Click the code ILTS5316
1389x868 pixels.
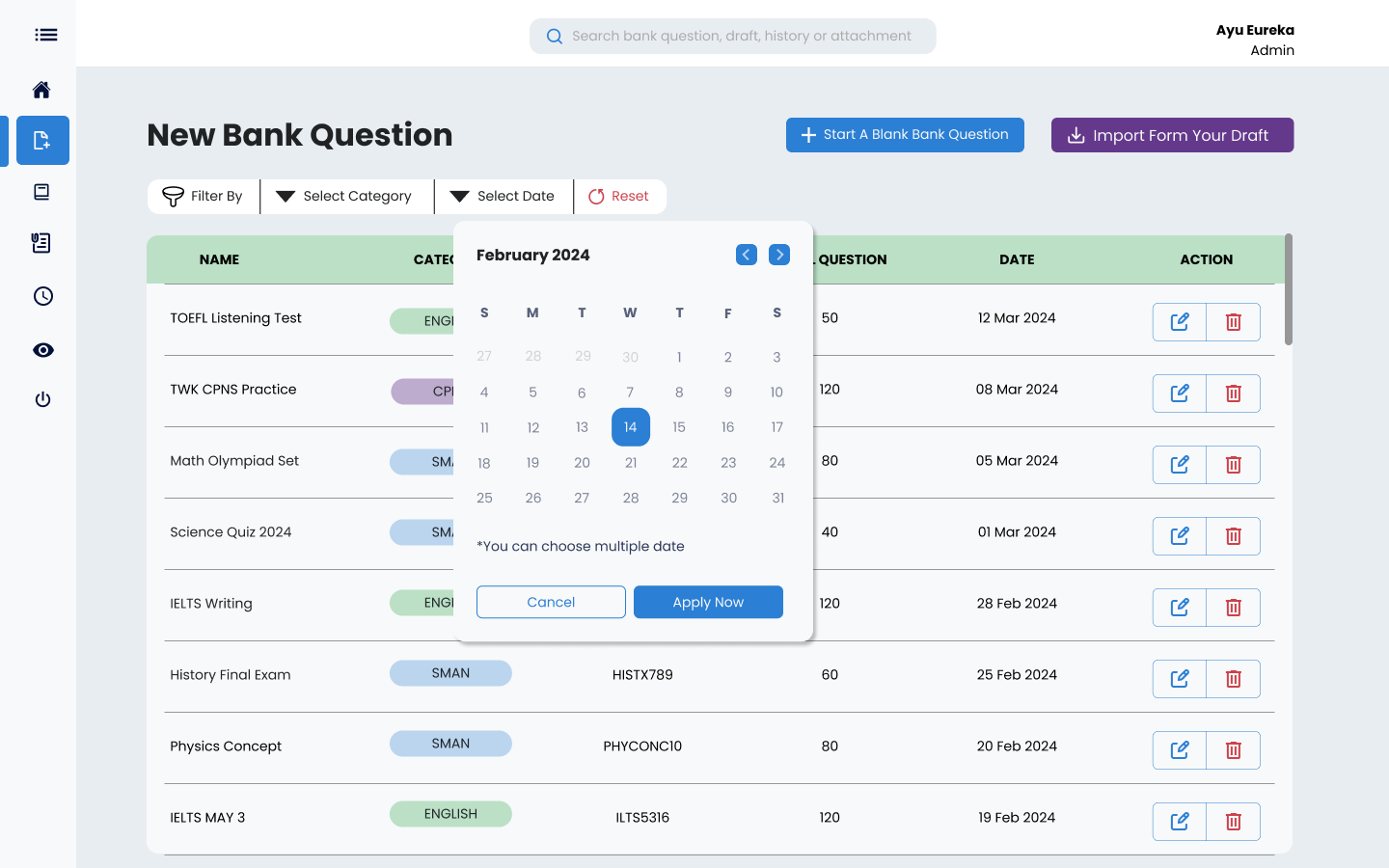coord(642,818)
